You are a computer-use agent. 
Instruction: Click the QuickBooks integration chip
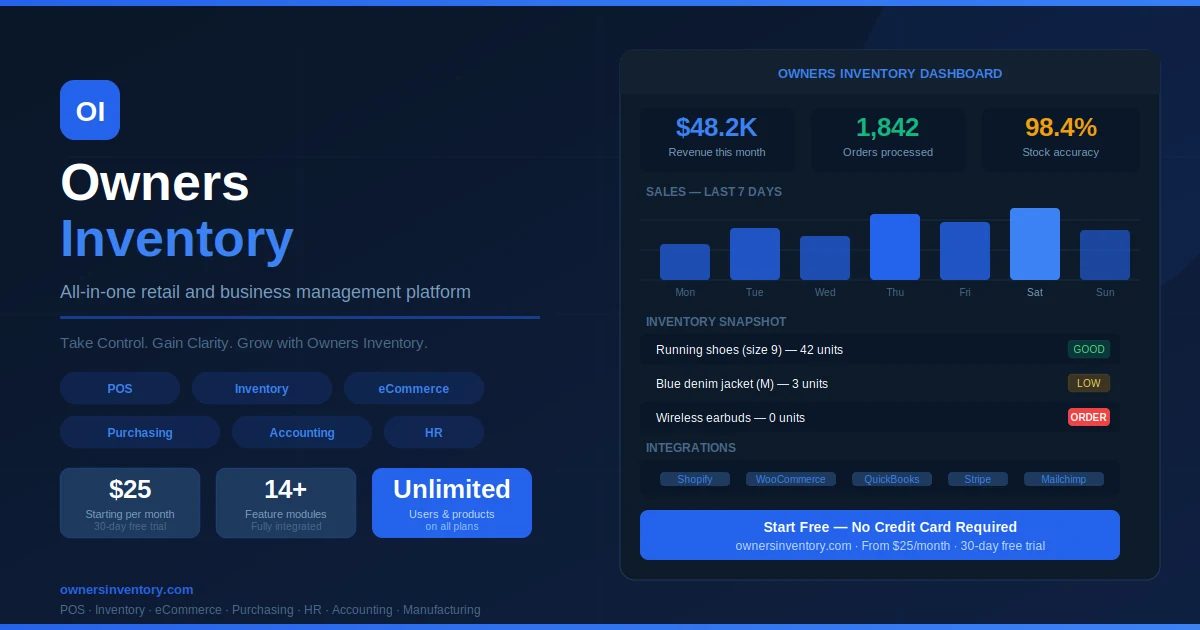(892, 479)
